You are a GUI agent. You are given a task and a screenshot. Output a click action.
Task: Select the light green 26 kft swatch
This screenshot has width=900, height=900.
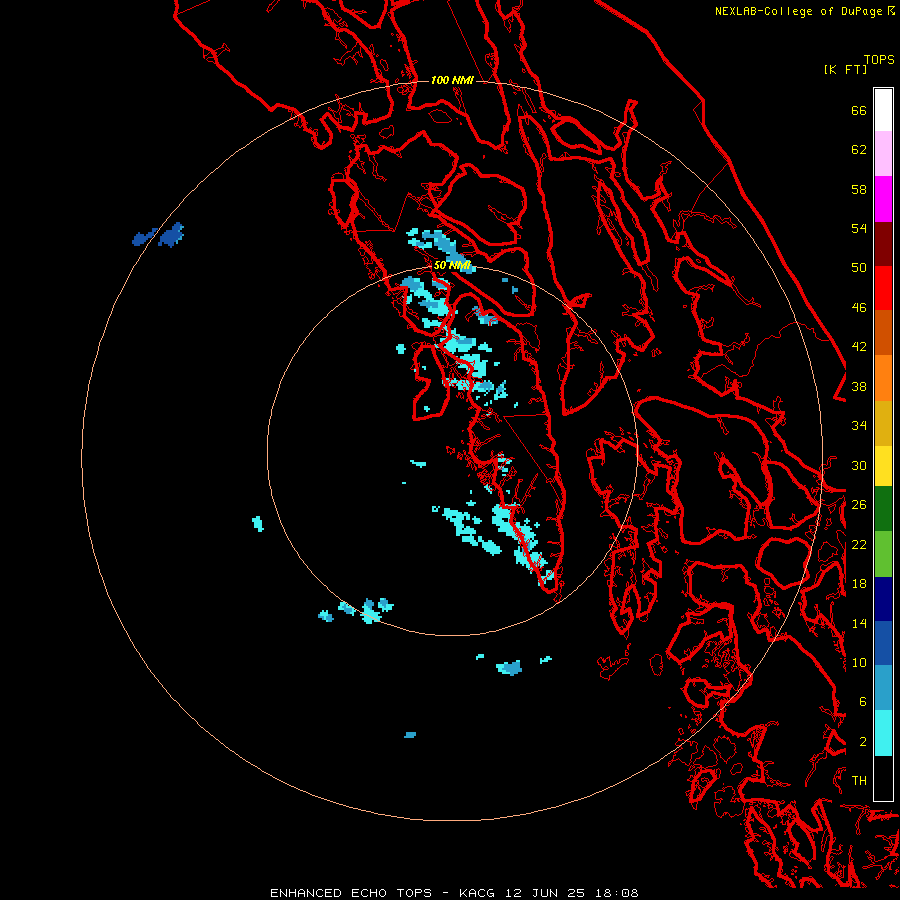coord(883,554)
